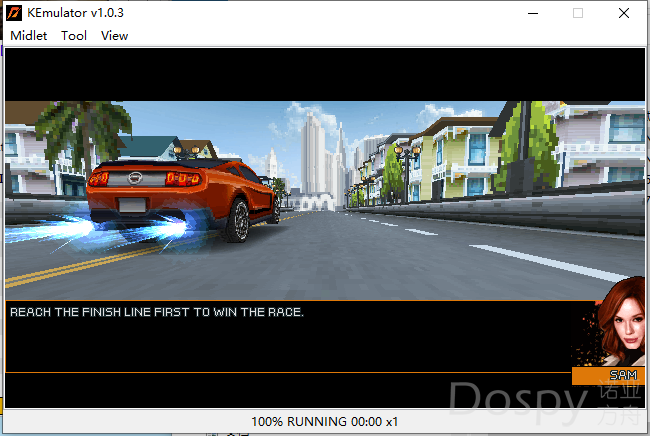Viewport: 650px width, 436px height.
Task: Click the '100% RUNNING 00:00 x1' status bar
Action: coord(325,422)
